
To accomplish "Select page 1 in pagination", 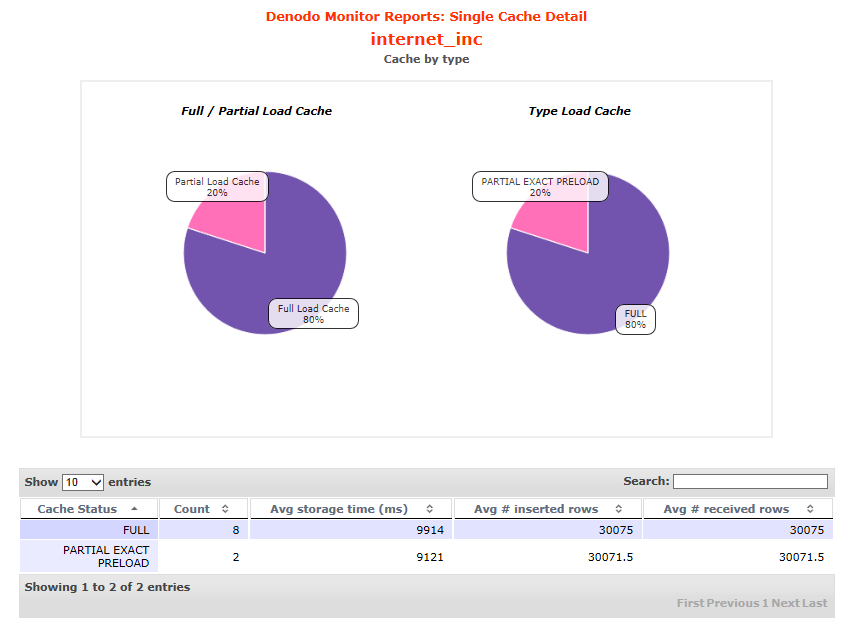I will point(765,603).
